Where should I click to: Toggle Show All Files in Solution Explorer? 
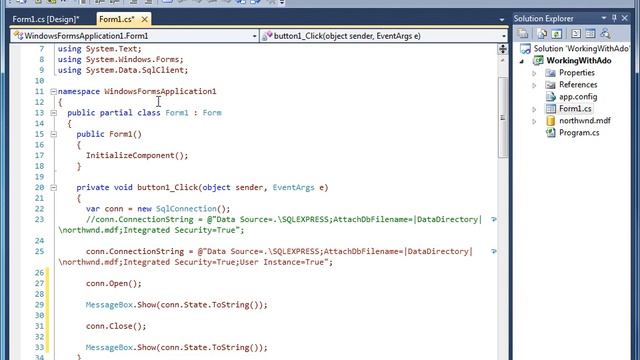(x=542, y=34)
